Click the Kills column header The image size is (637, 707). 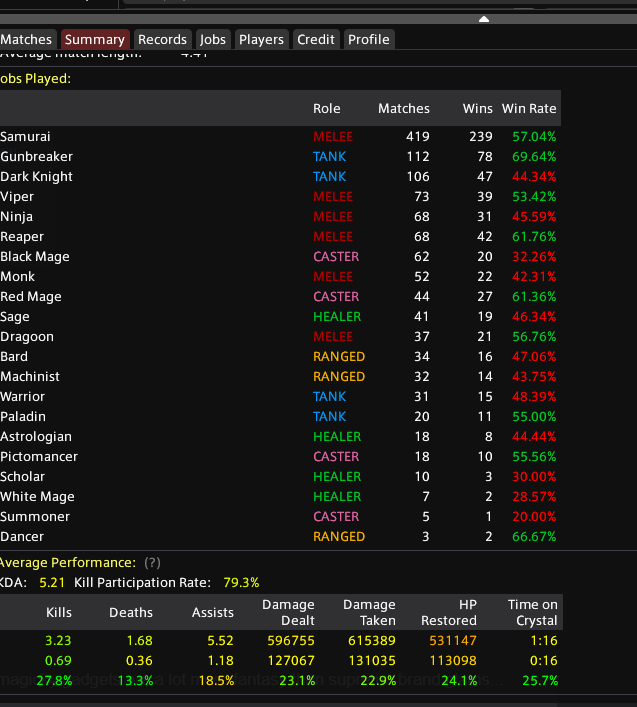click(x=59, y=612)
